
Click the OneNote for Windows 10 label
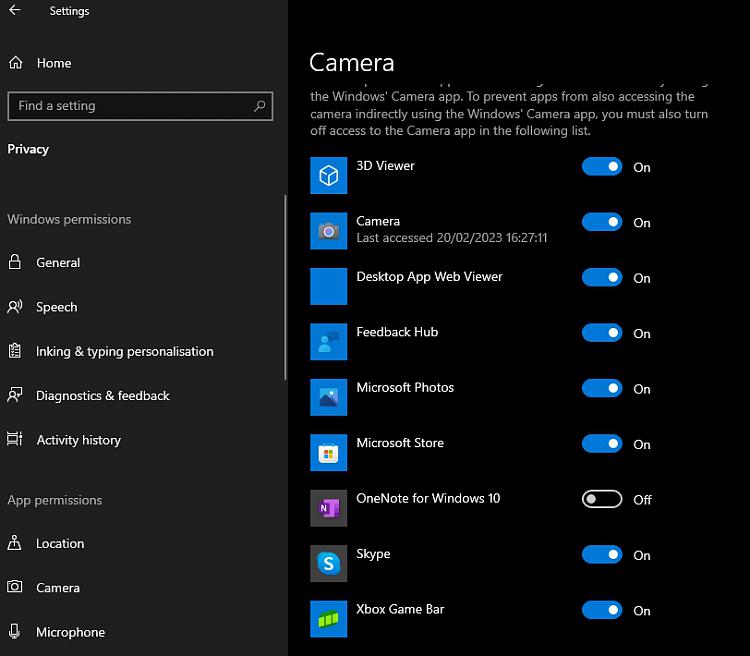pos(428,499)
